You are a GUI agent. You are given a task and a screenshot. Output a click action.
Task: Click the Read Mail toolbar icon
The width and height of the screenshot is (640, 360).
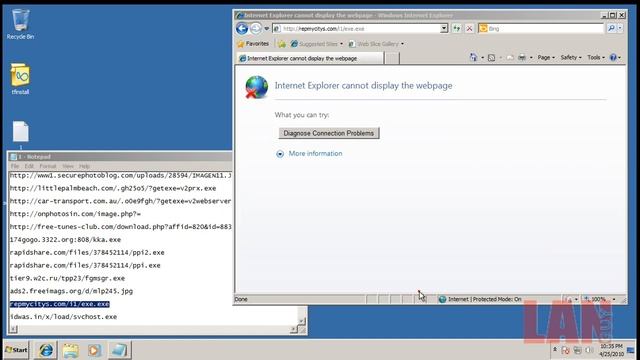[x=510, y=58]
